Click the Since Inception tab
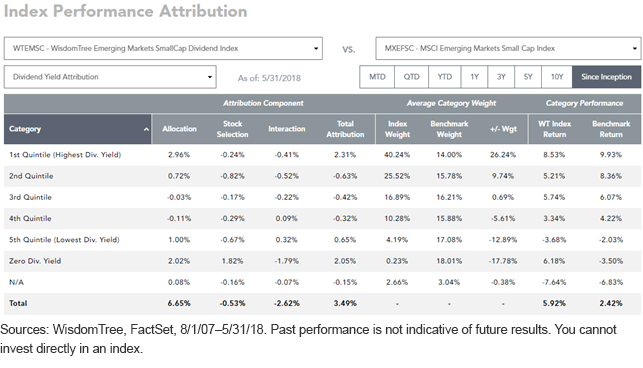Viewport: 643px width, 368px height. tap(607, 77)
